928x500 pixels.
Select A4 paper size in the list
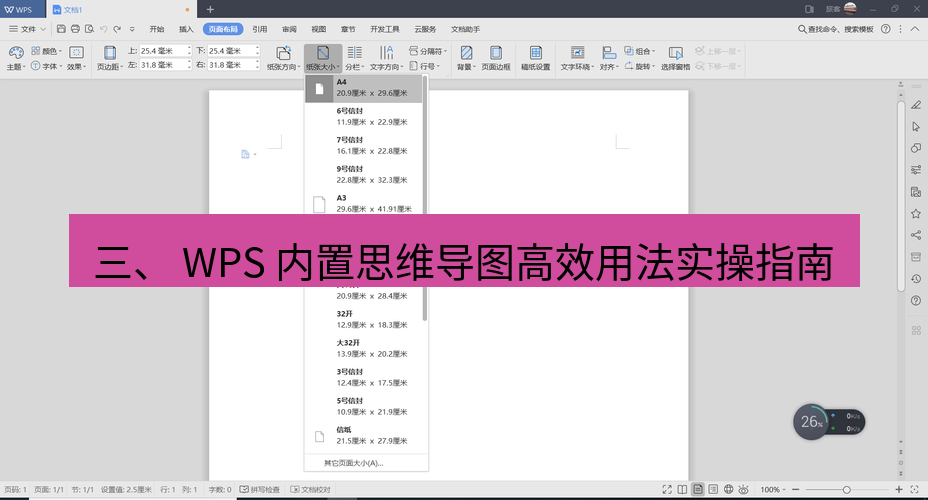(x=363, y=88)
